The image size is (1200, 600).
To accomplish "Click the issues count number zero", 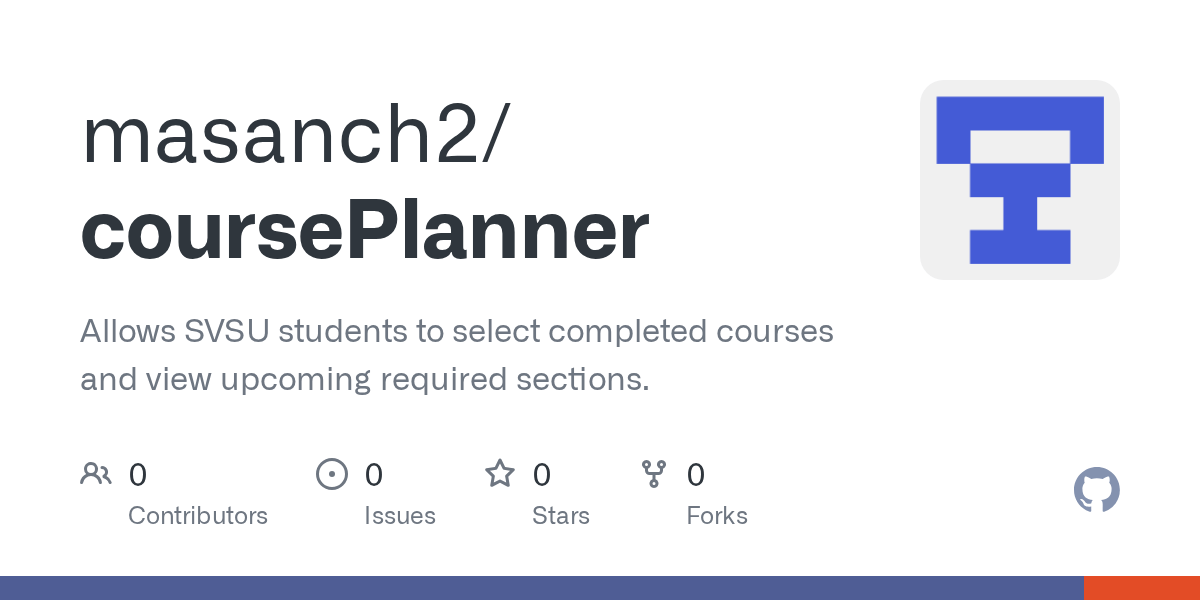I will tap(374, 474).
